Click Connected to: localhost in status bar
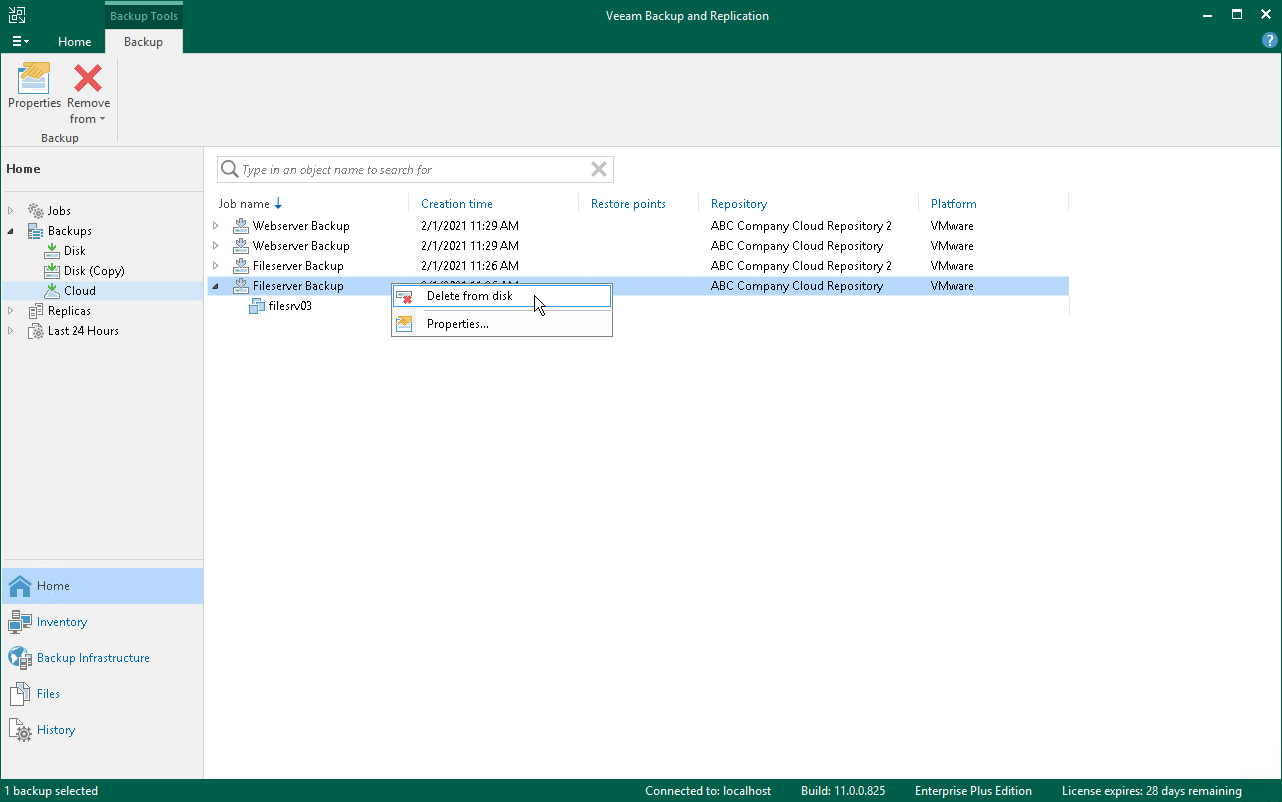1282x802 pixels. [x=708, y=791]
